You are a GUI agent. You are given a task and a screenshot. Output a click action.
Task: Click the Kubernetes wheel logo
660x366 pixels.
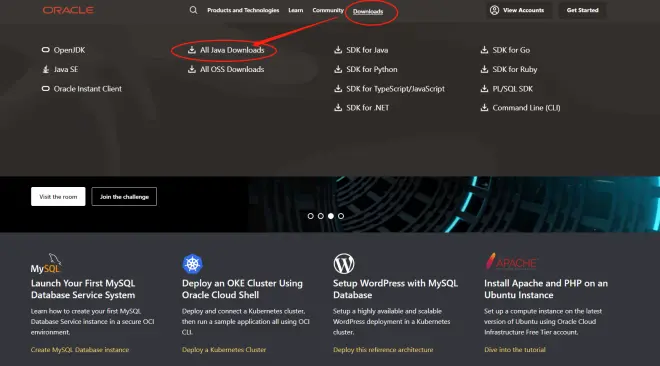192,264
